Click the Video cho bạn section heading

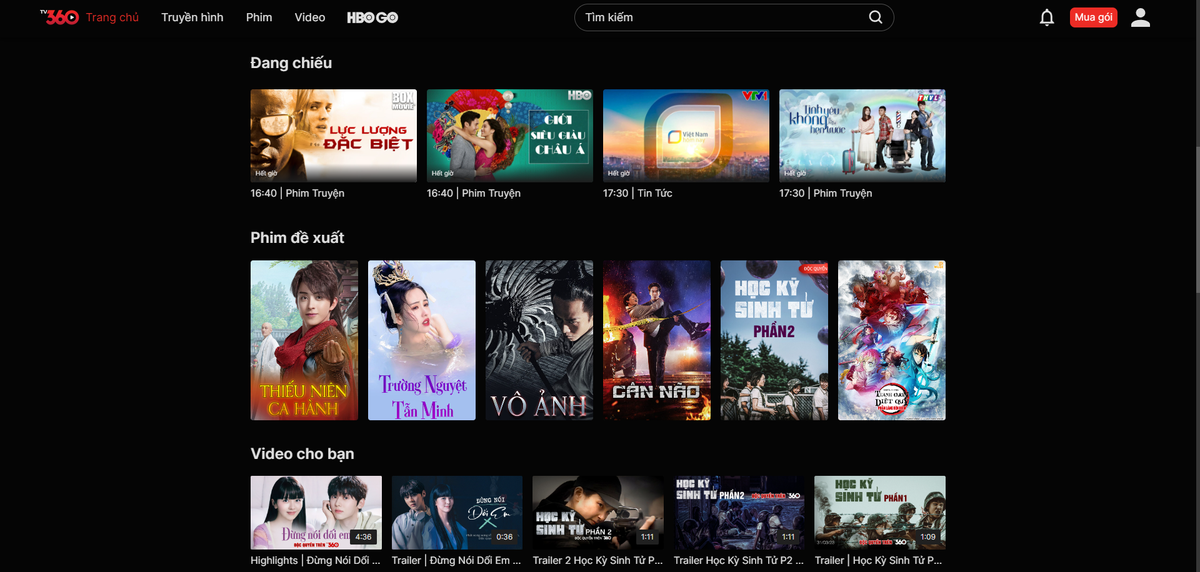pos(302,454)
